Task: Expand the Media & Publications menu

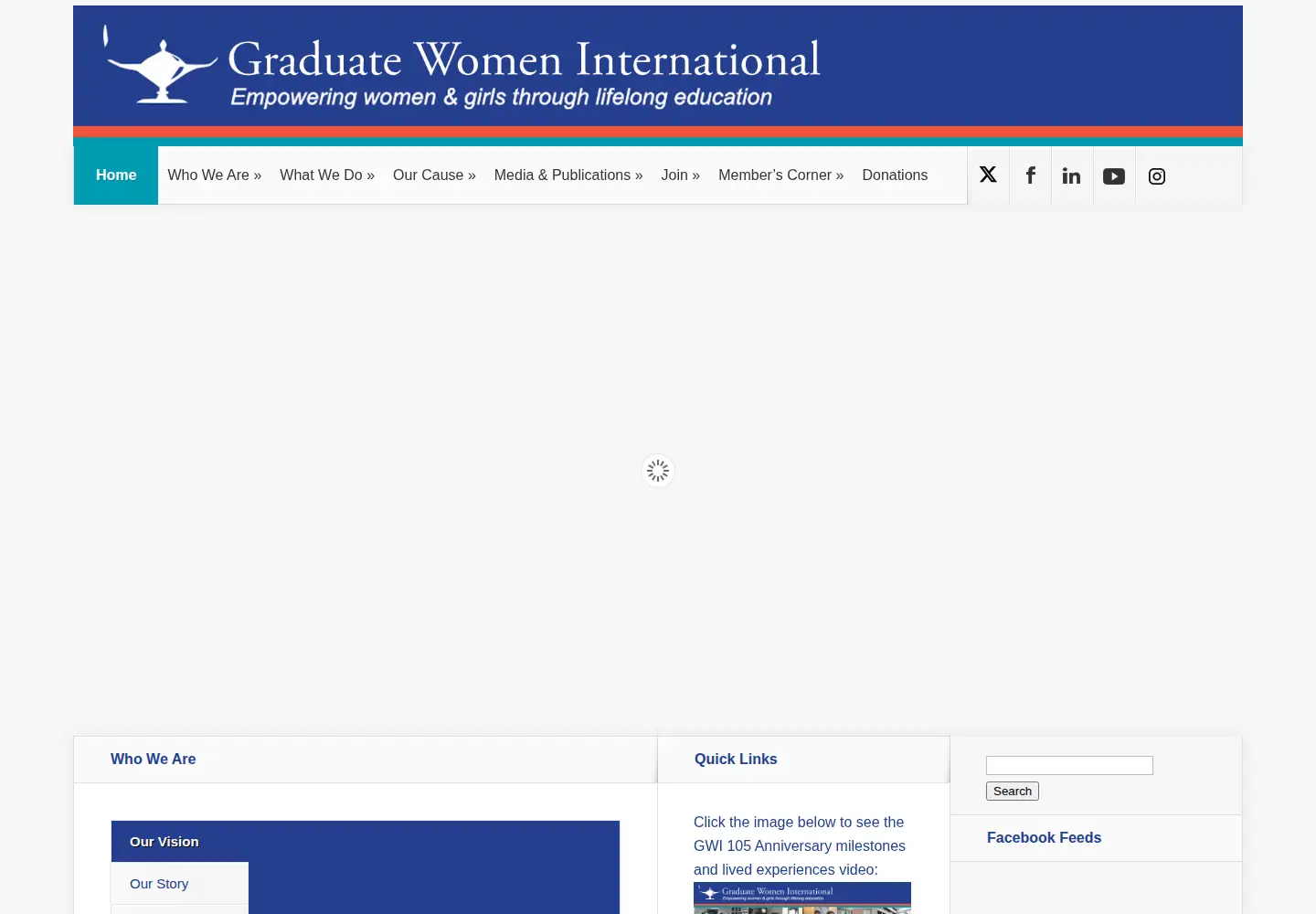Action: (568, 175)
